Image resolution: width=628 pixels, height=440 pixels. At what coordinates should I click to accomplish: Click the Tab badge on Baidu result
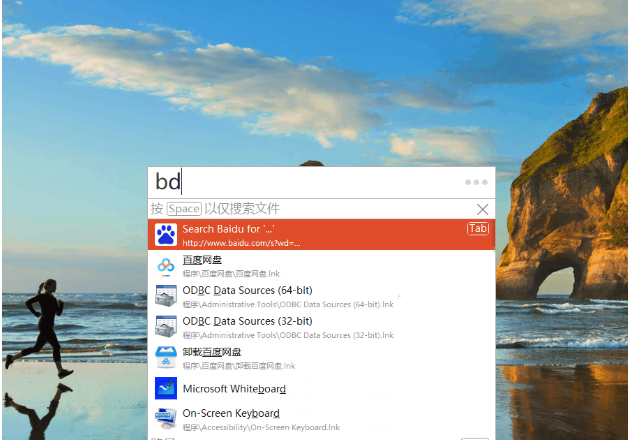coord(478,229)
